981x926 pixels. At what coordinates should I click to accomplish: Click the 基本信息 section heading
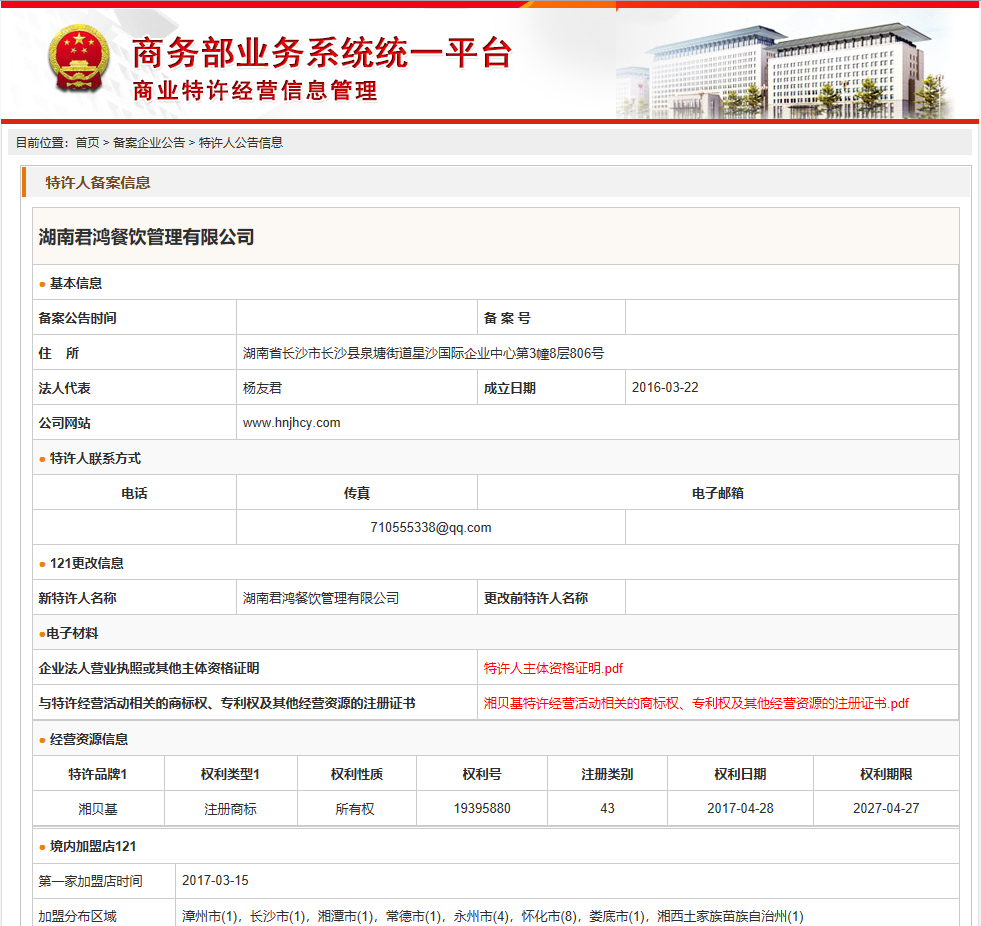click(x=76, y=283)
